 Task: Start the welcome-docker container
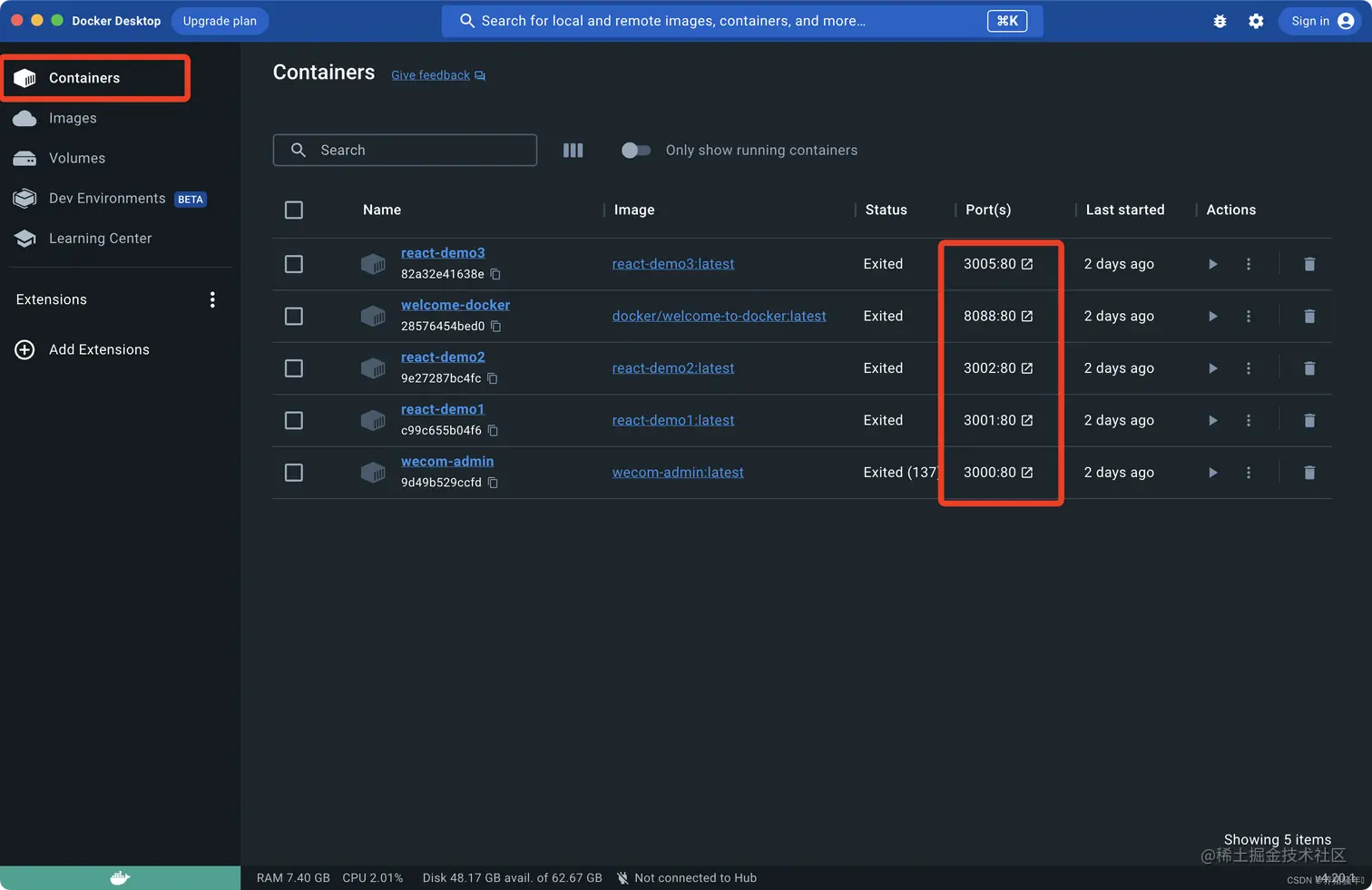coord(1212,317)
